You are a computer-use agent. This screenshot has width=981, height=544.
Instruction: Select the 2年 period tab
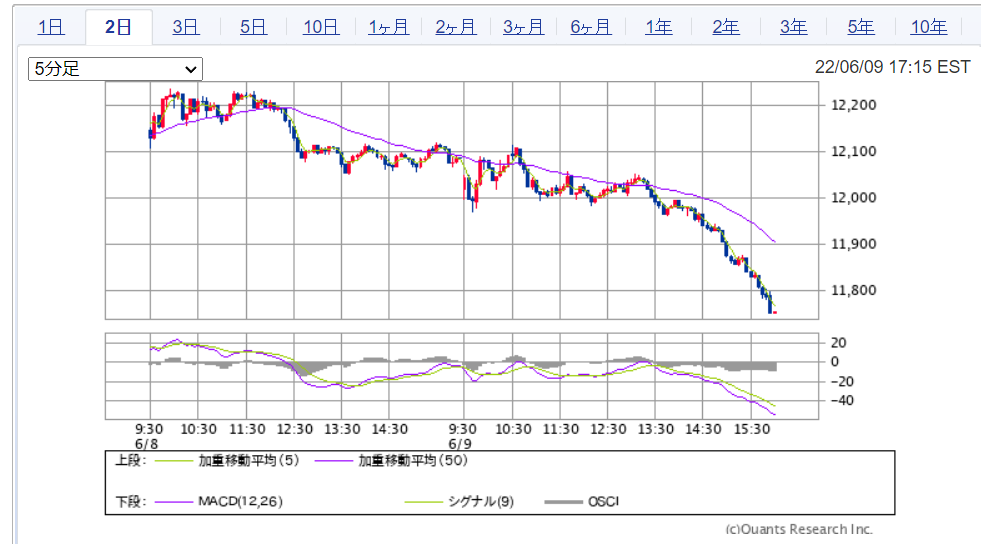tap(725, 27)
